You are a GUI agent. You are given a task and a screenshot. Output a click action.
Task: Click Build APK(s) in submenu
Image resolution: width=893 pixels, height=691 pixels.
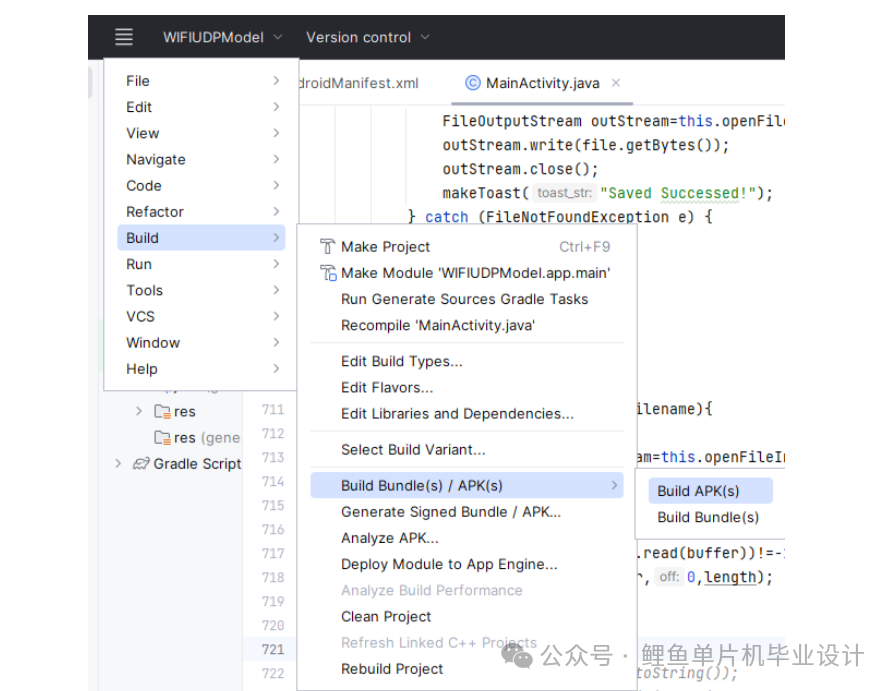[x=710, y=491]
